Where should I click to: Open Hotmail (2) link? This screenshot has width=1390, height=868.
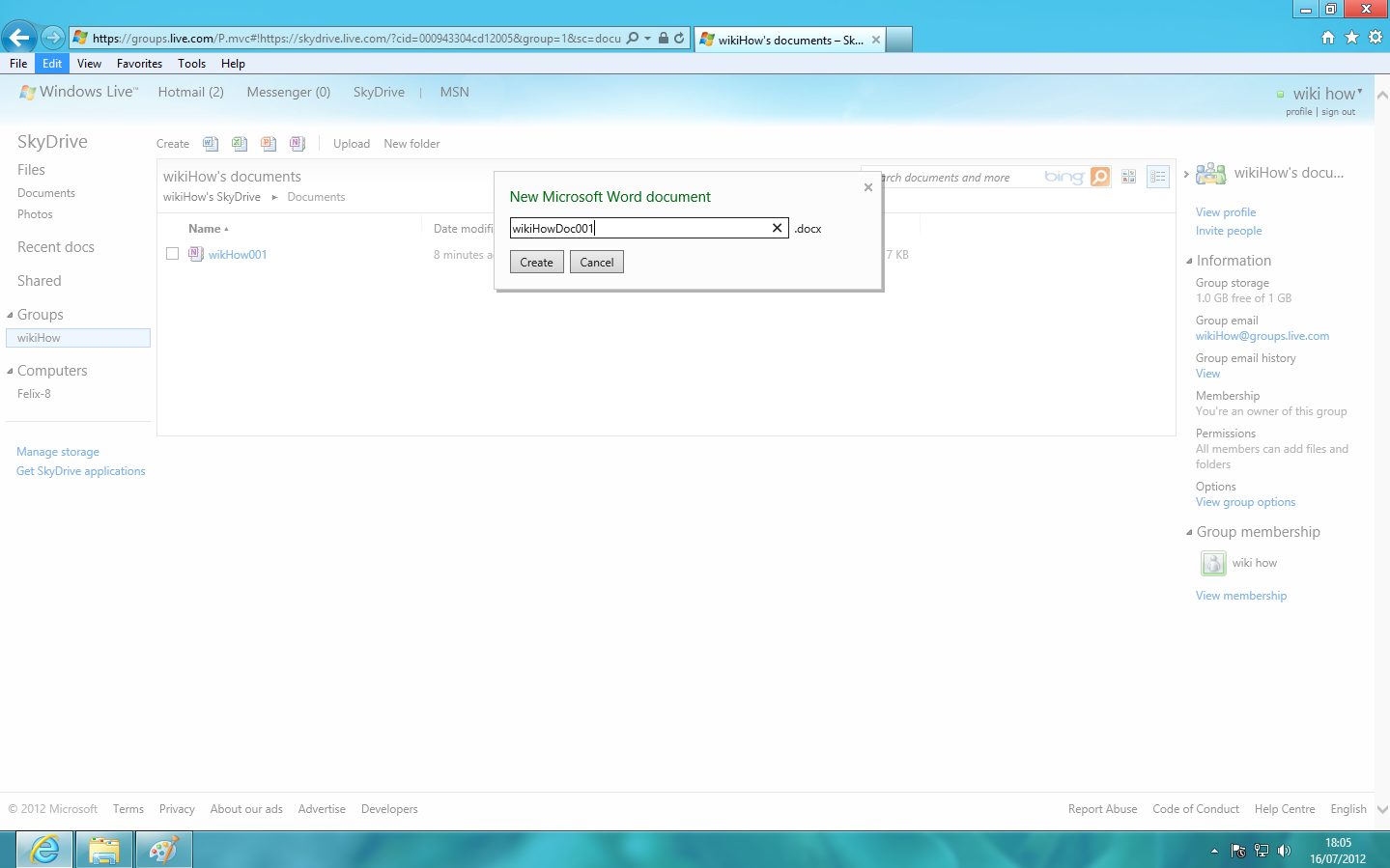(190, 93)
